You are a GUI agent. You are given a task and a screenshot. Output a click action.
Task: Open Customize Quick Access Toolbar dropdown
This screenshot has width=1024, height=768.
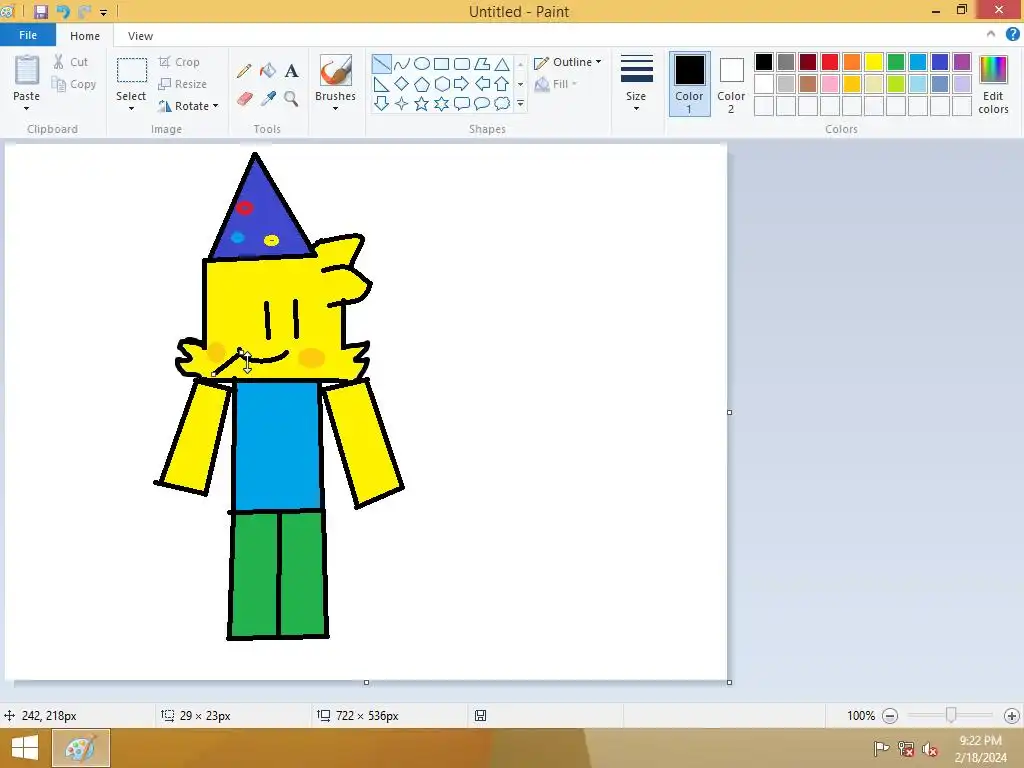point(103,12)
